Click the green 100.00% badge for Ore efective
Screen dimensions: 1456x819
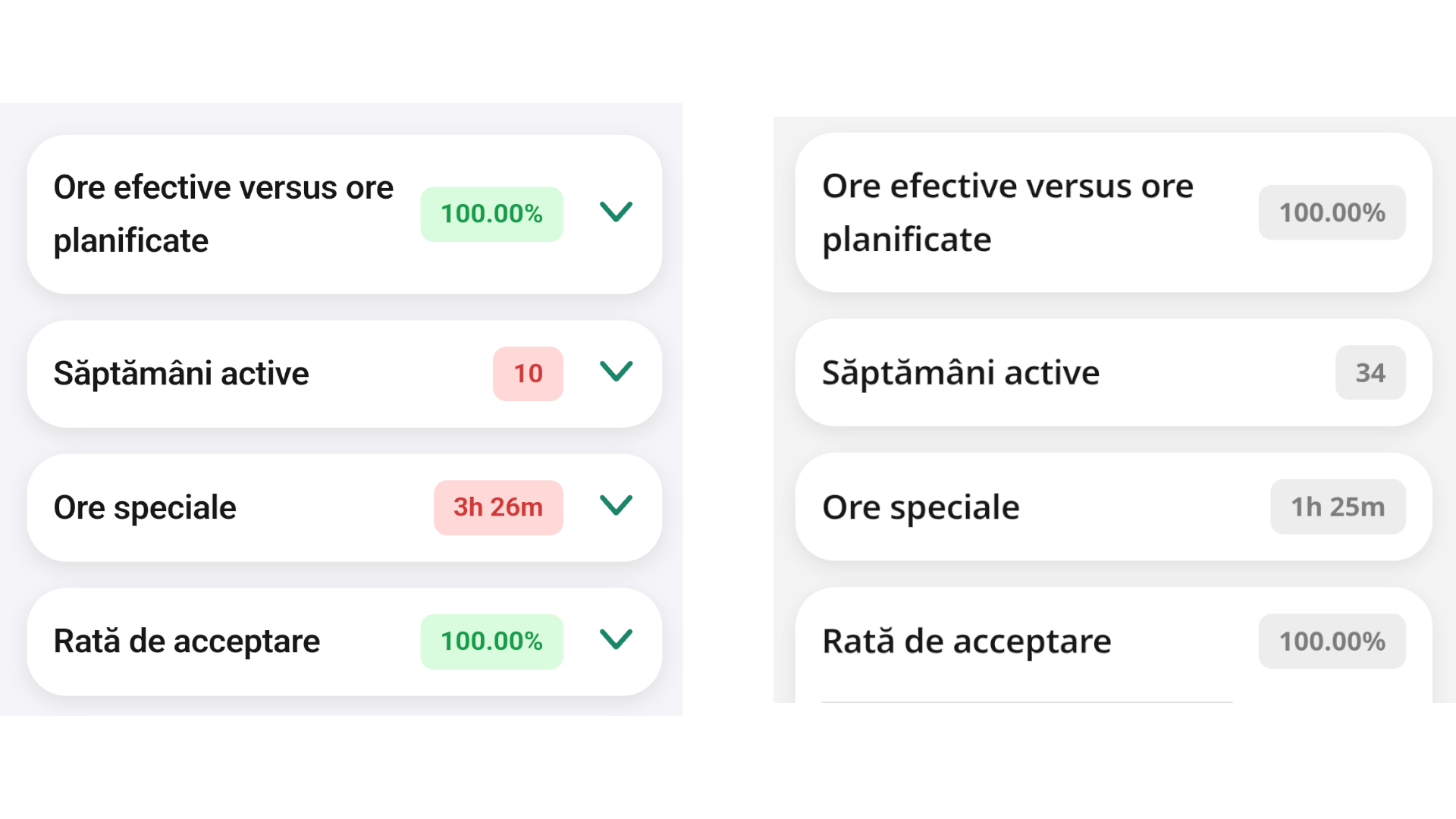[x=491, y=215]
